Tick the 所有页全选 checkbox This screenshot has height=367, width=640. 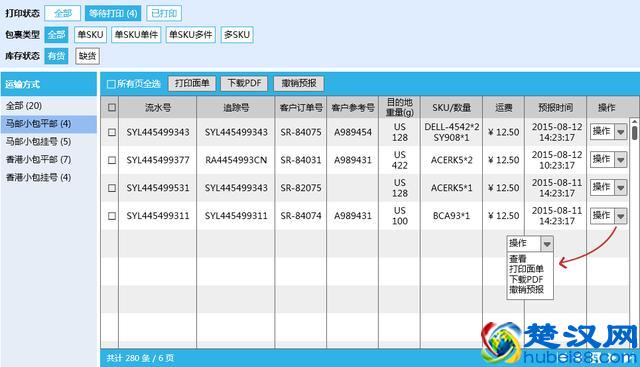pyautogui.click(x=111, y=84)
